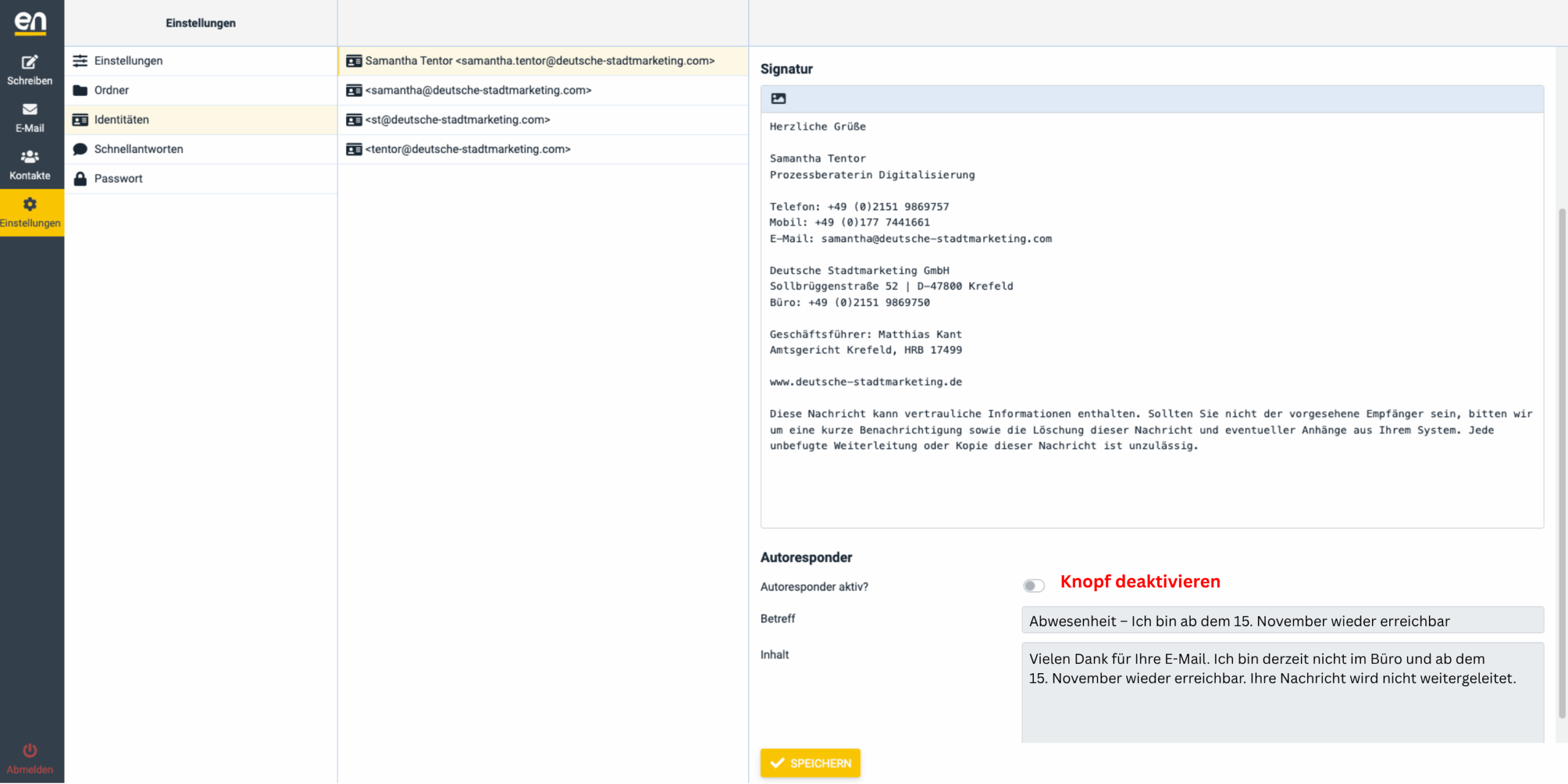Click the Abmelden power icon
This screenshot has width=1568, height=784.
(29, 750)
